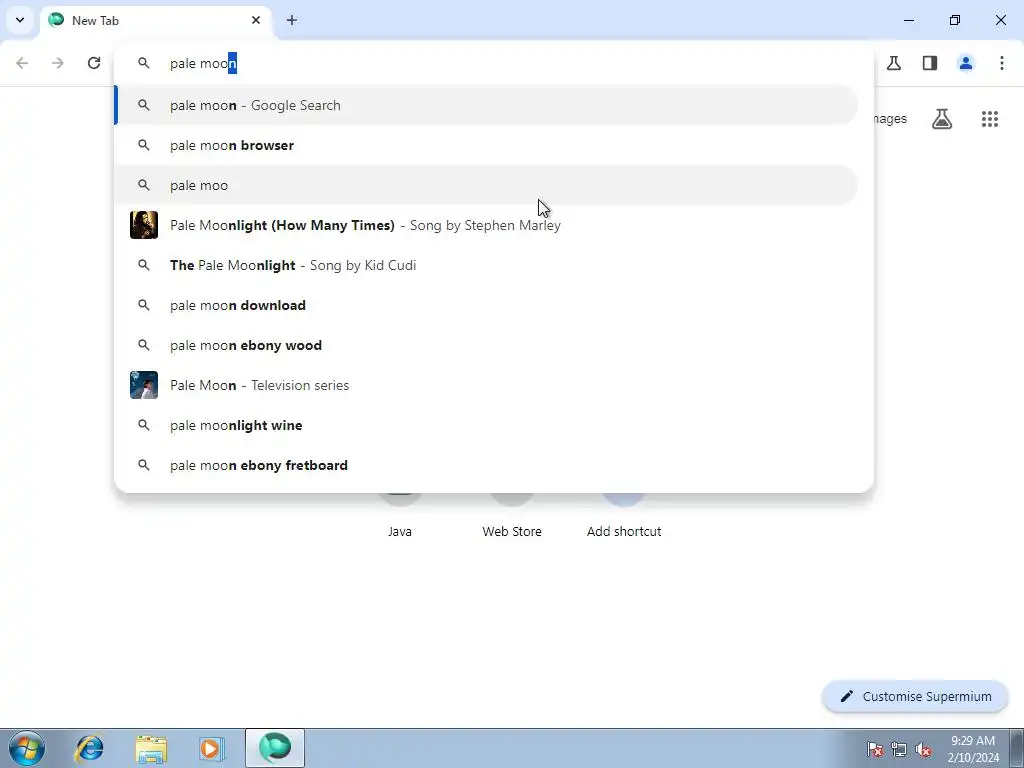Open the Images link on the page
The width and height of the screenshot is (1024, 768).
pyautogui.click(x=889, y=119)
